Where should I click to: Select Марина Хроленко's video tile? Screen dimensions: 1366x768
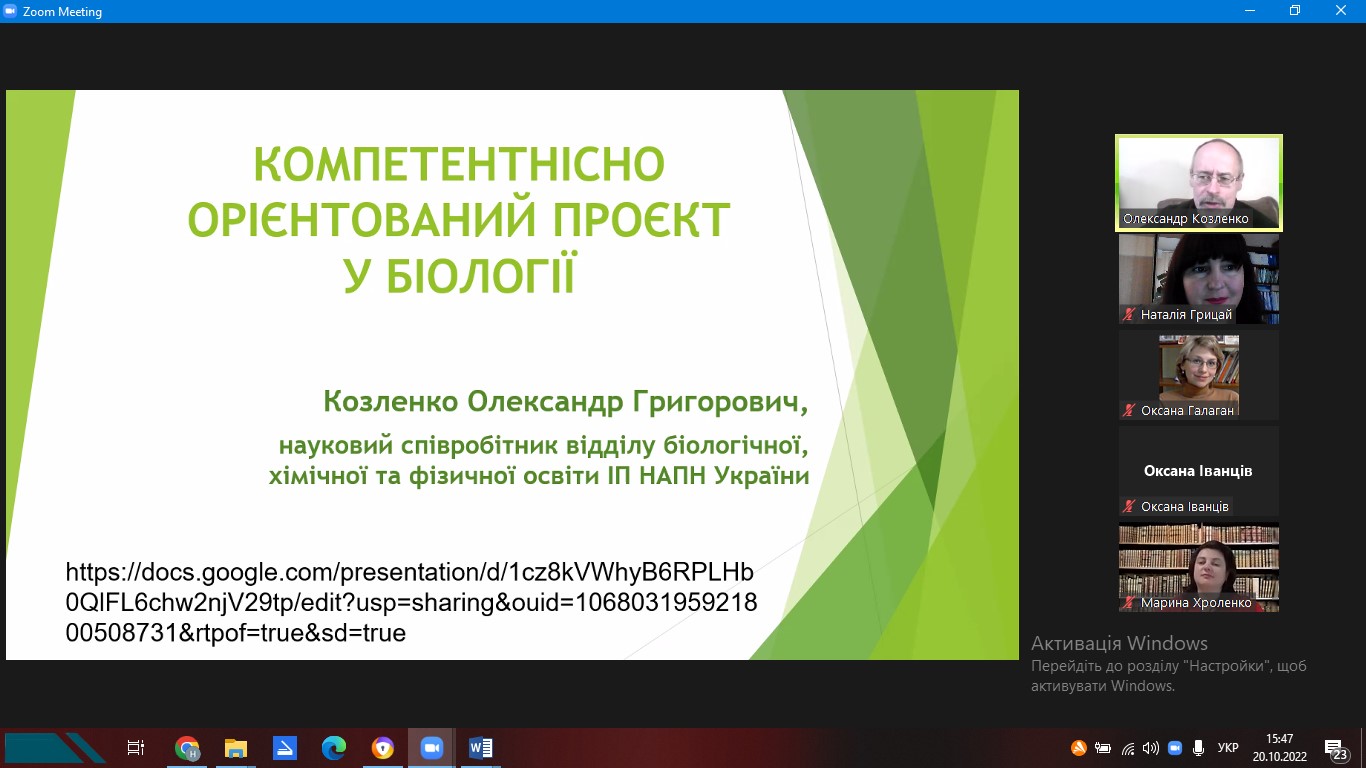(1199, 567)
